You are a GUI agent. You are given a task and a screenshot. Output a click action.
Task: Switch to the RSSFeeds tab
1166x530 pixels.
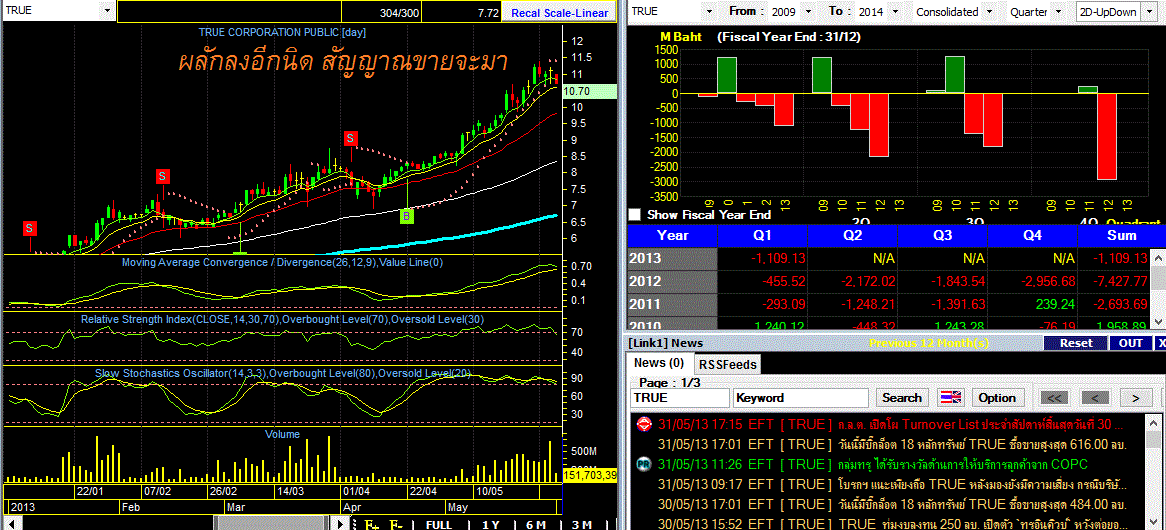pos(727,364)
